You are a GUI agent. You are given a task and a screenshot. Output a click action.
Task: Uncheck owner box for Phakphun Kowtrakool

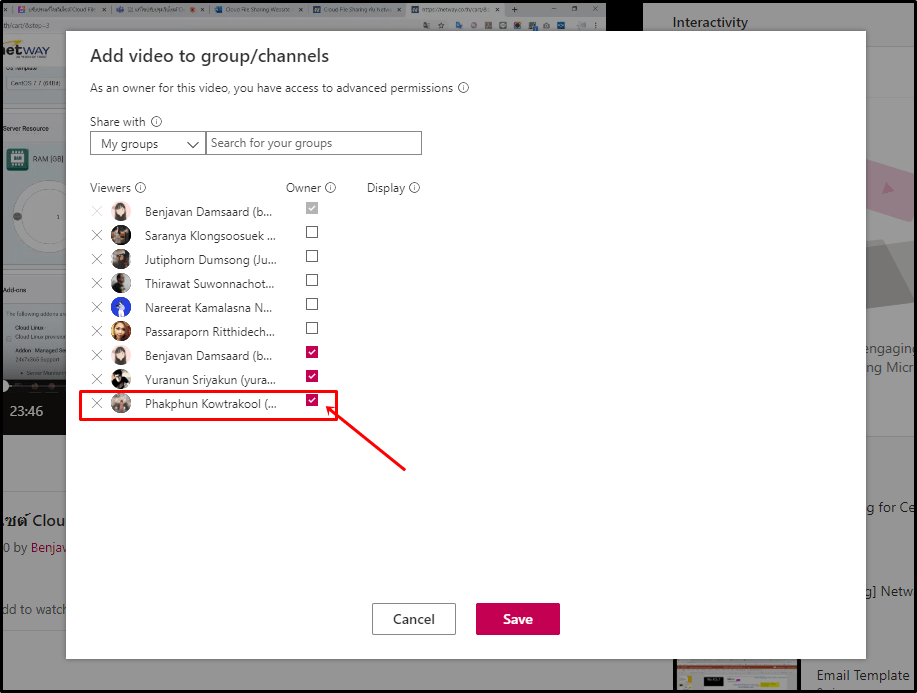pos(312,400)
